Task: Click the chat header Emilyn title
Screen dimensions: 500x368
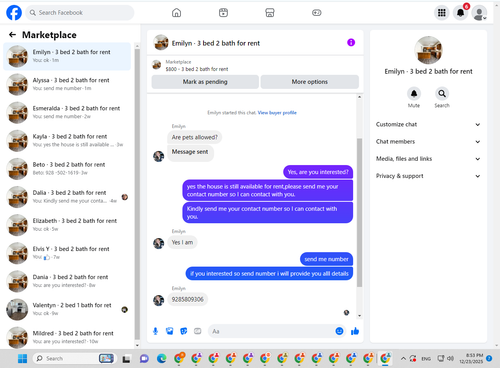Action: (216, 43)
